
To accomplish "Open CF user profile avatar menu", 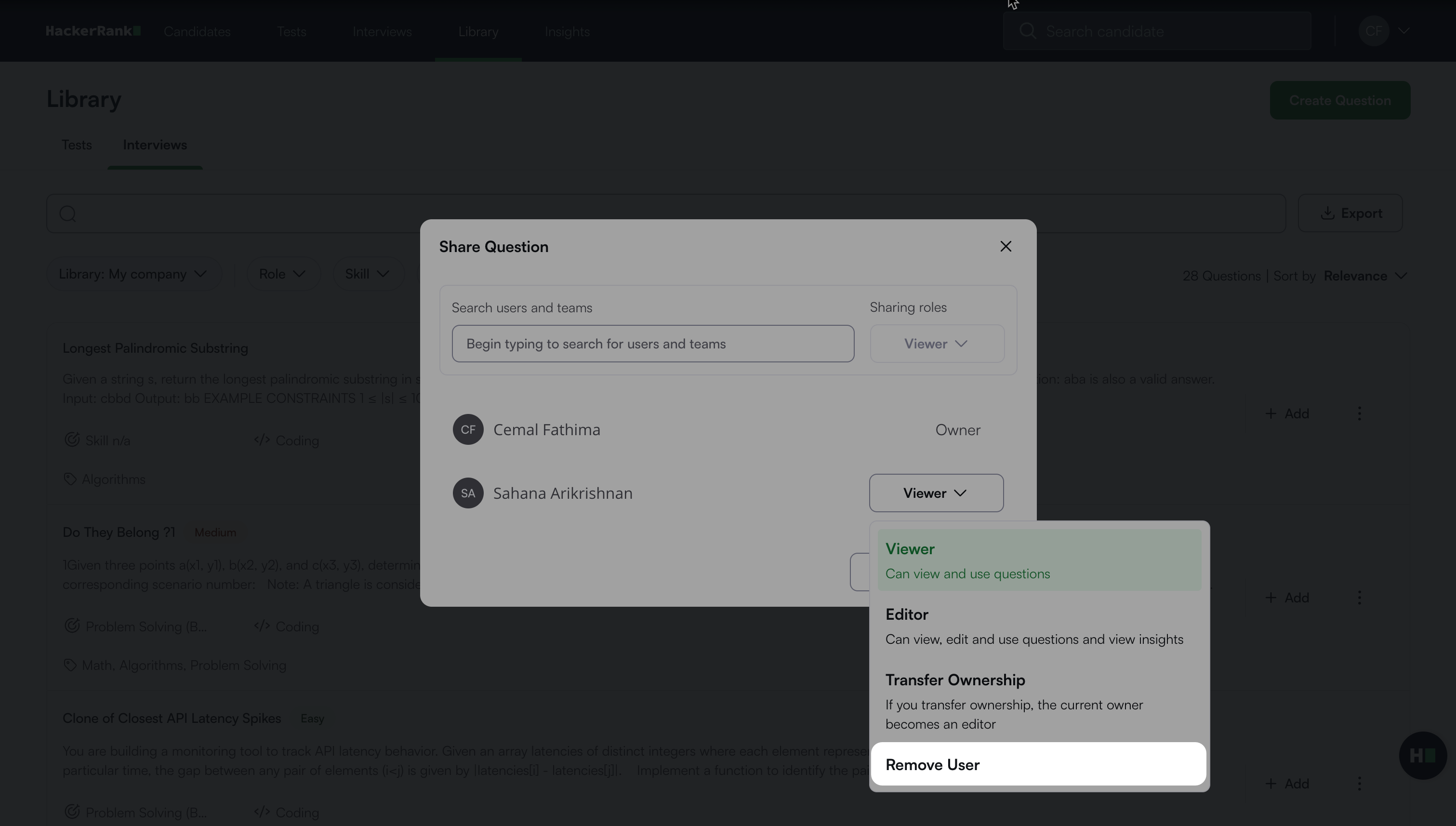I will [x=1373, y=31].
